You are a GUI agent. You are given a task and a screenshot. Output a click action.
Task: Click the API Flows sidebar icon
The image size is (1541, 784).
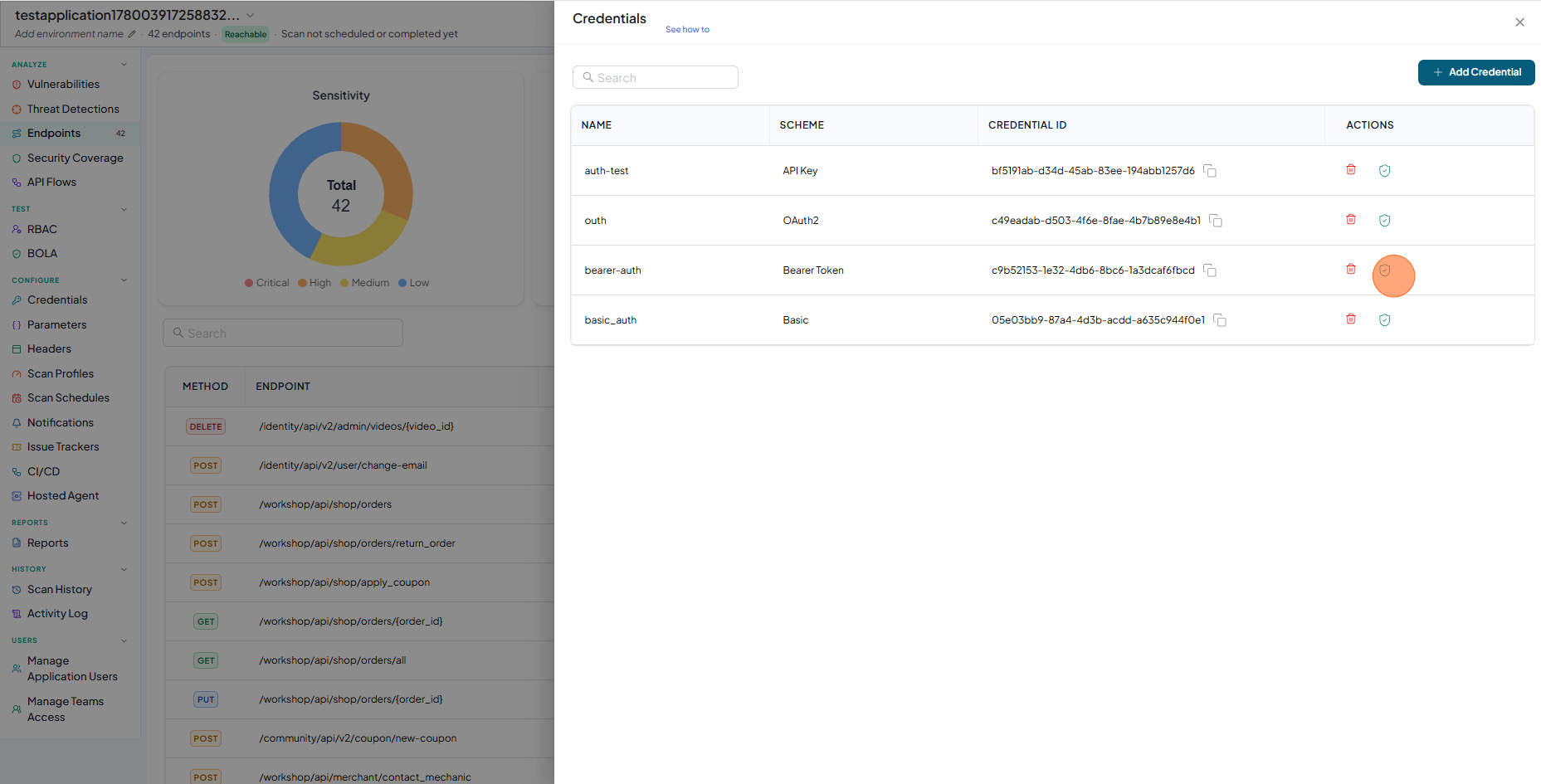click(x=17, y=183)
